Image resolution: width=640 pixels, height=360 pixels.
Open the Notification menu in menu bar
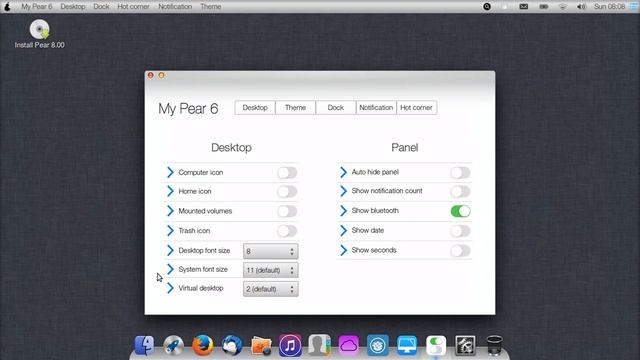pyautogui.click(x=175, y=7)
